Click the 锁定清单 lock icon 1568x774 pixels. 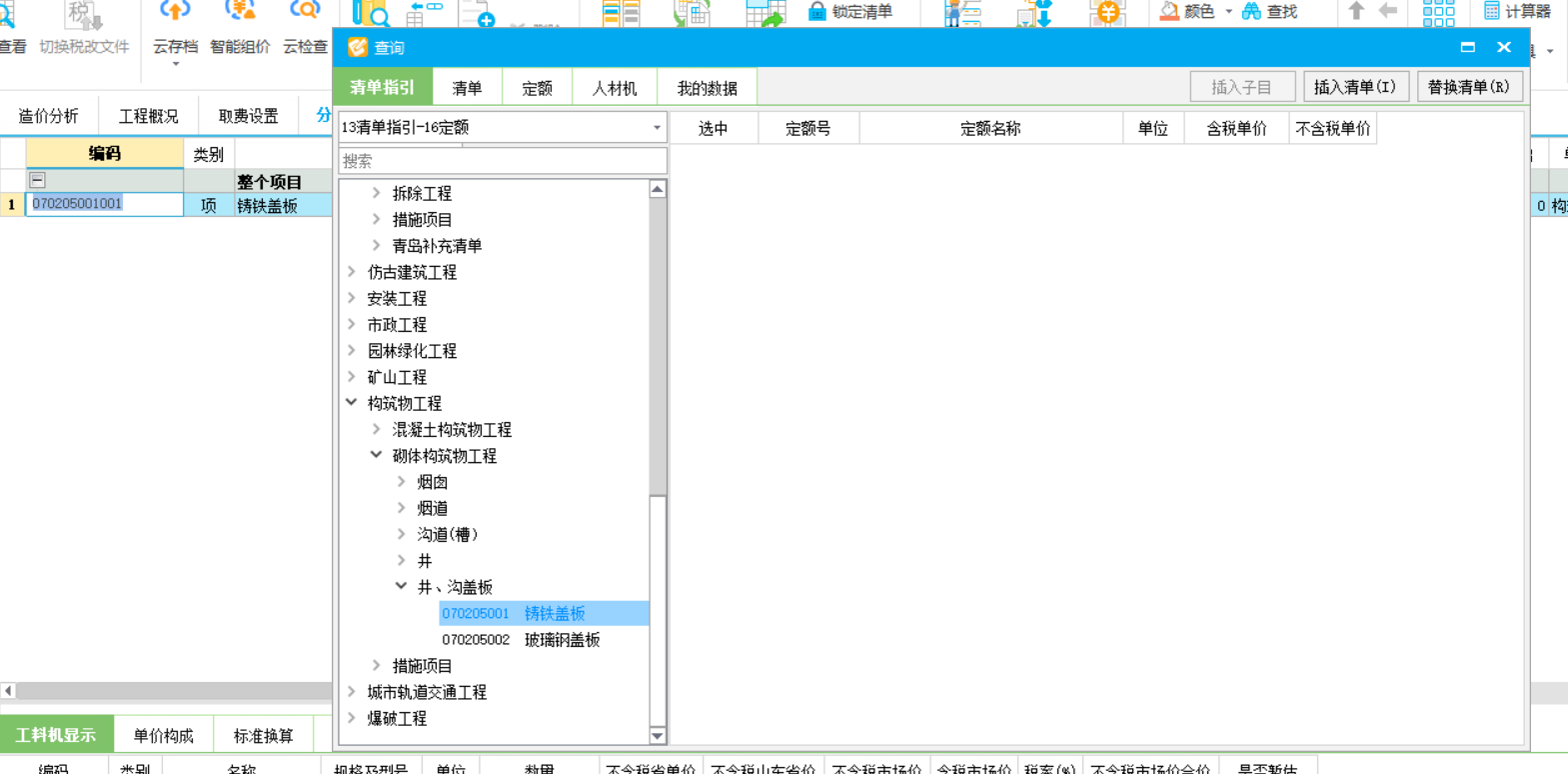816,12
